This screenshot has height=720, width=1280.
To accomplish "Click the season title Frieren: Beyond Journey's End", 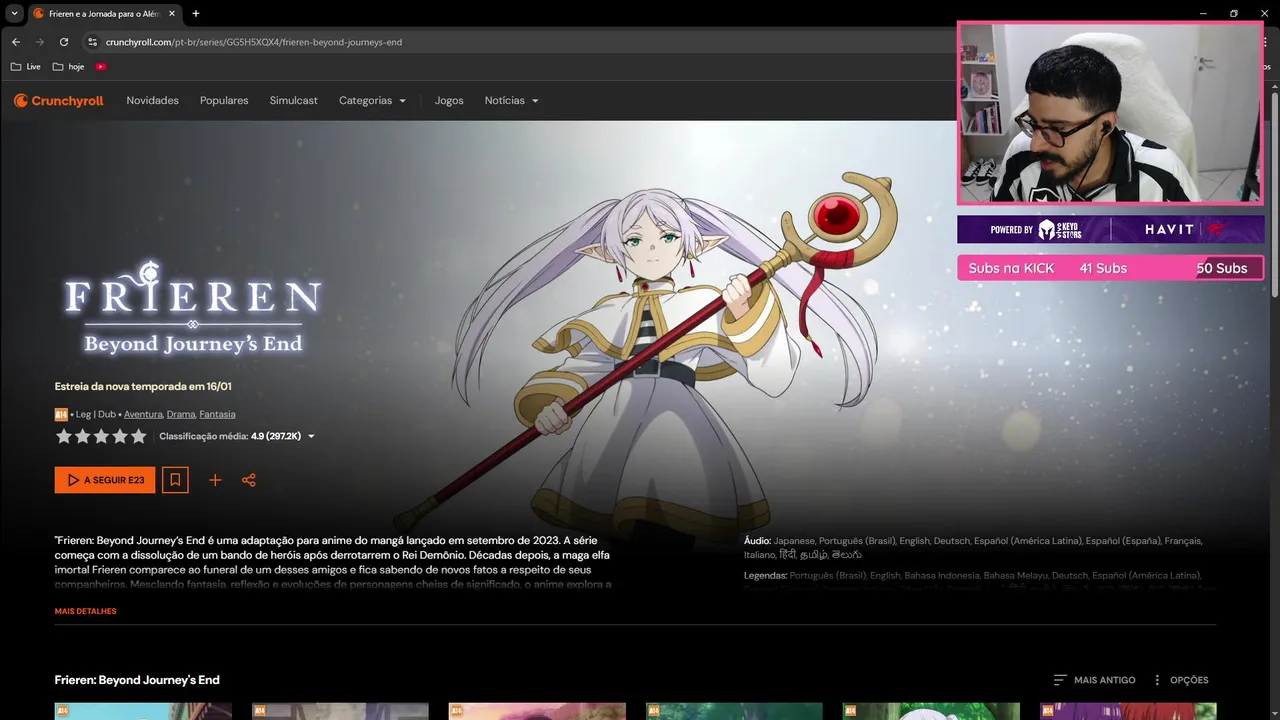I will point(137,680).
